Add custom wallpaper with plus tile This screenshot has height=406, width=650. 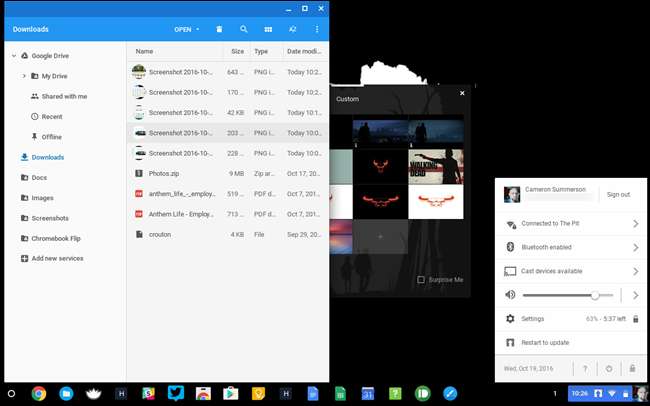380,236
